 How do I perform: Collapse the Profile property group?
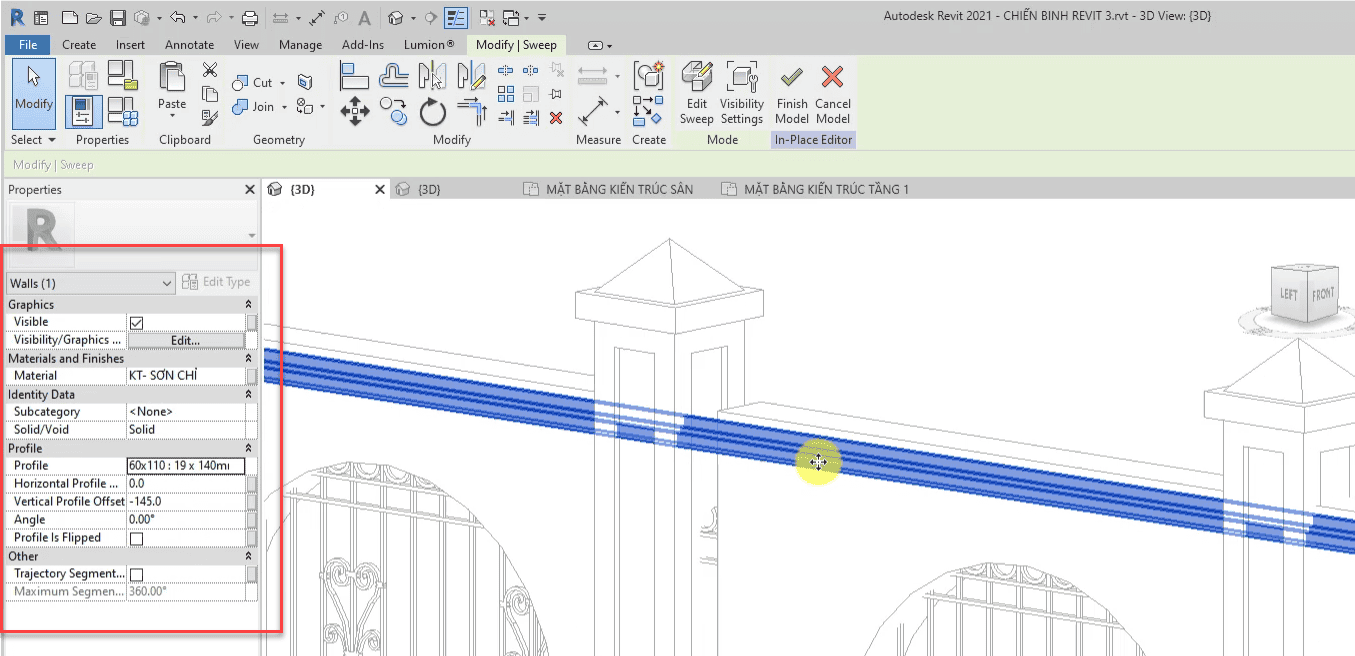248,448
